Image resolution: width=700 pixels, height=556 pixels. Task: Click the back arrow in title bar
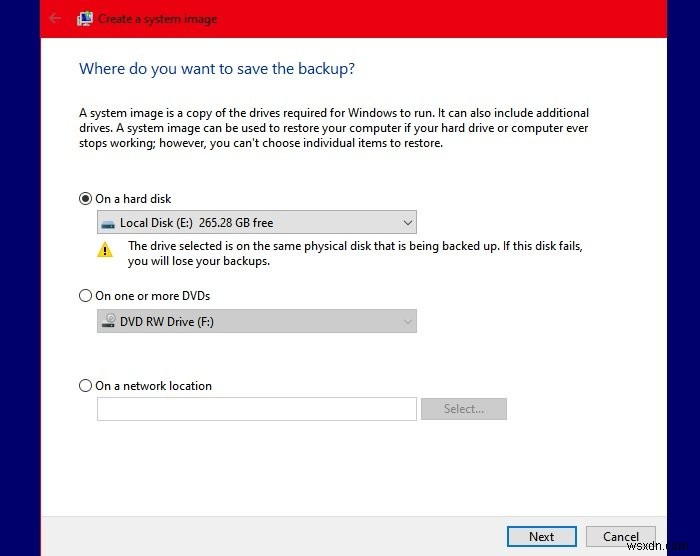click(55, 18)
